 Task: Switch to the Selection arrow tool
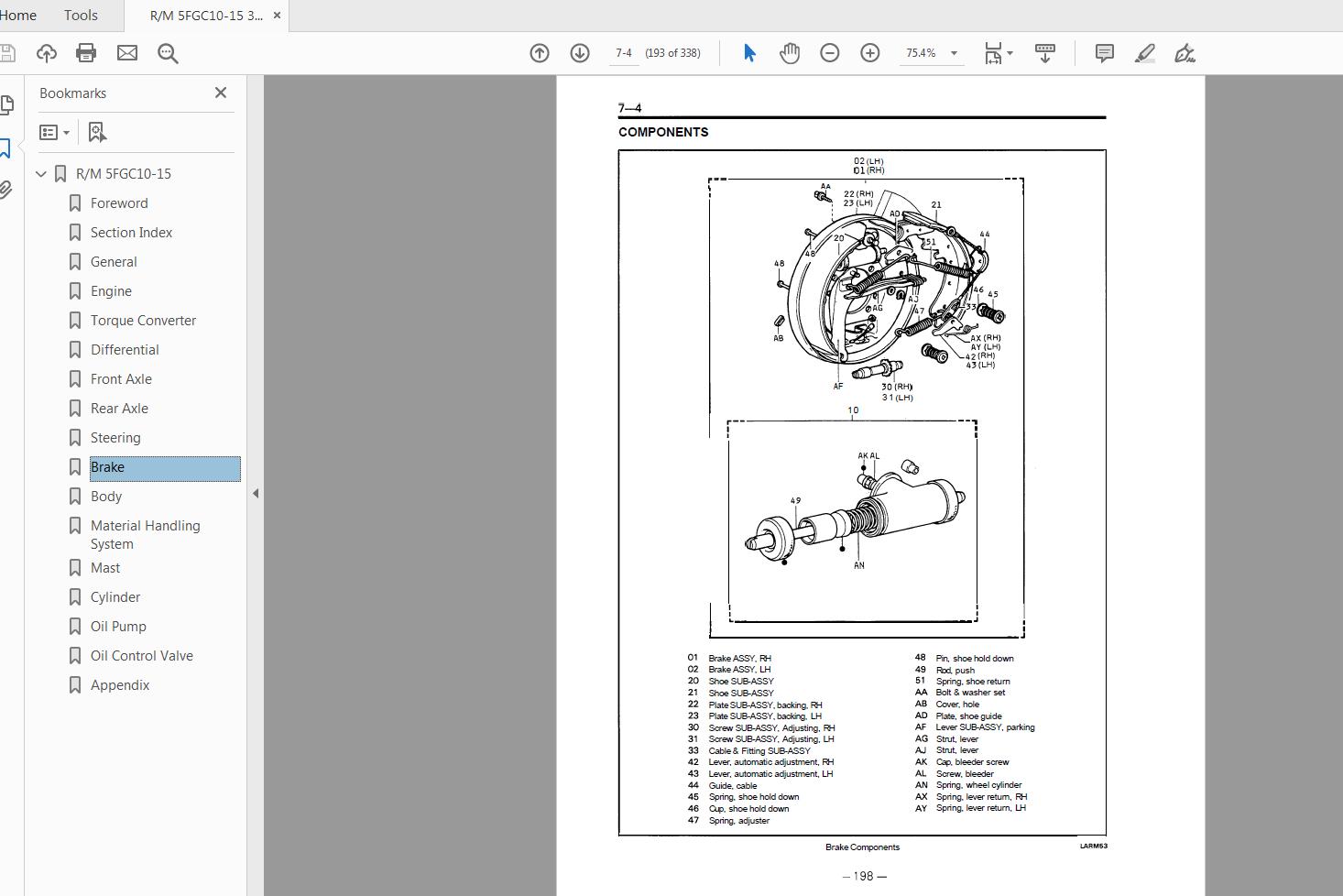(x=748, y=52)
